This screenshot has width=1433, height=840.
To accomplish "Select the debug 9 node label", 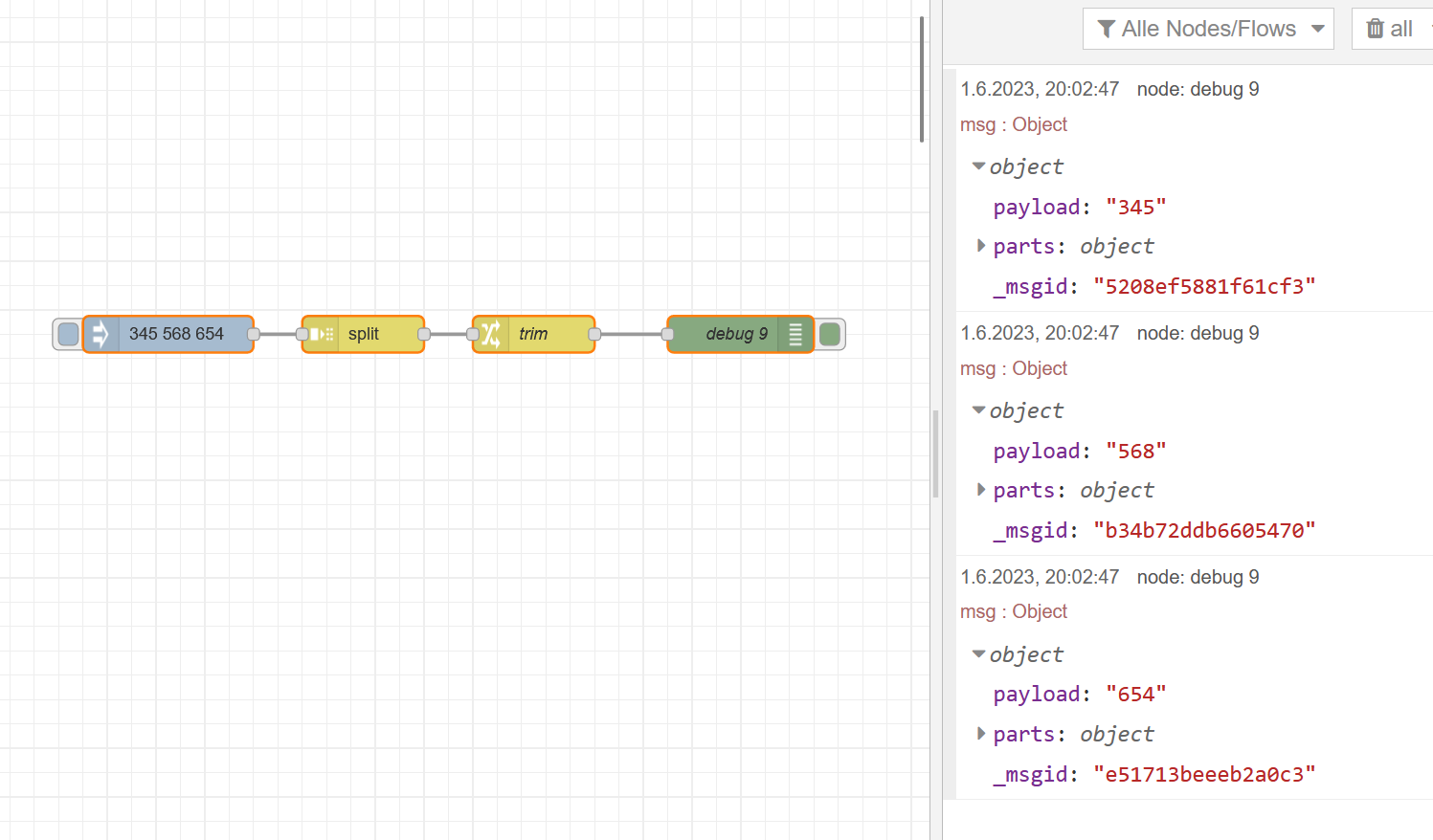I will (736, 334).
